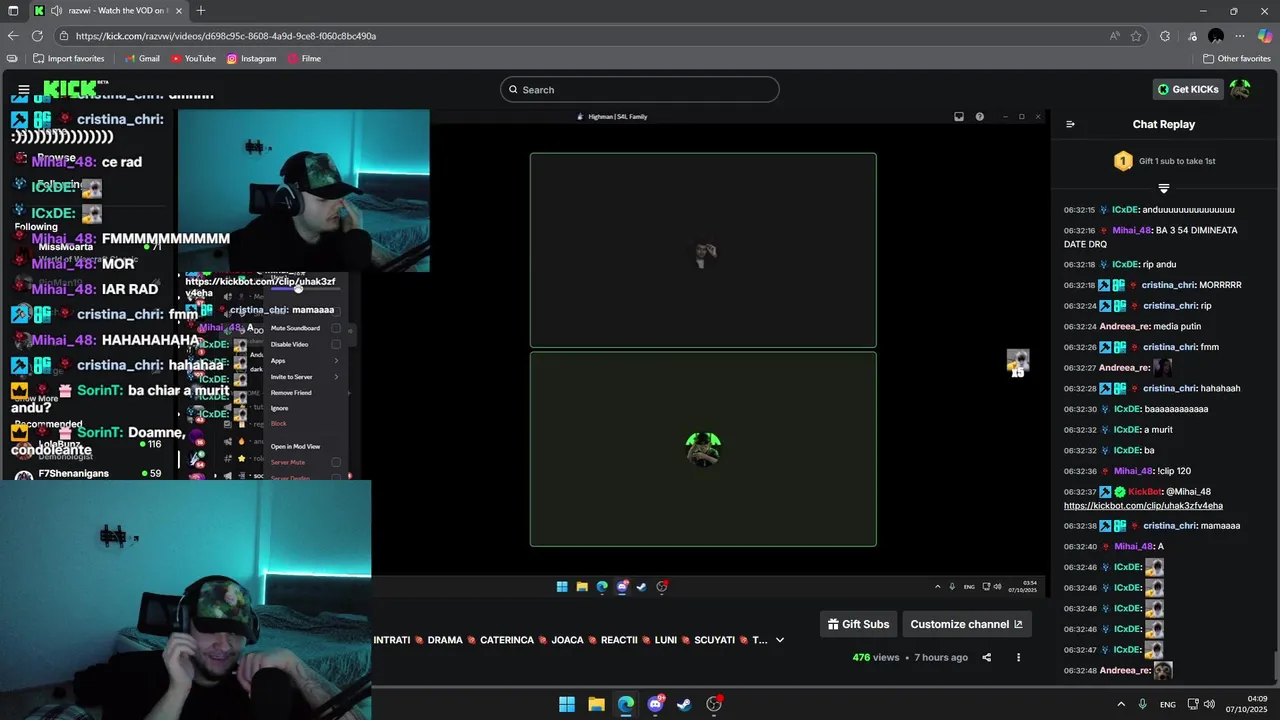This screenshot has height=720, width=1280.
Task: Add this page to favorites with the star
Action: click(x=1136, y=36)
